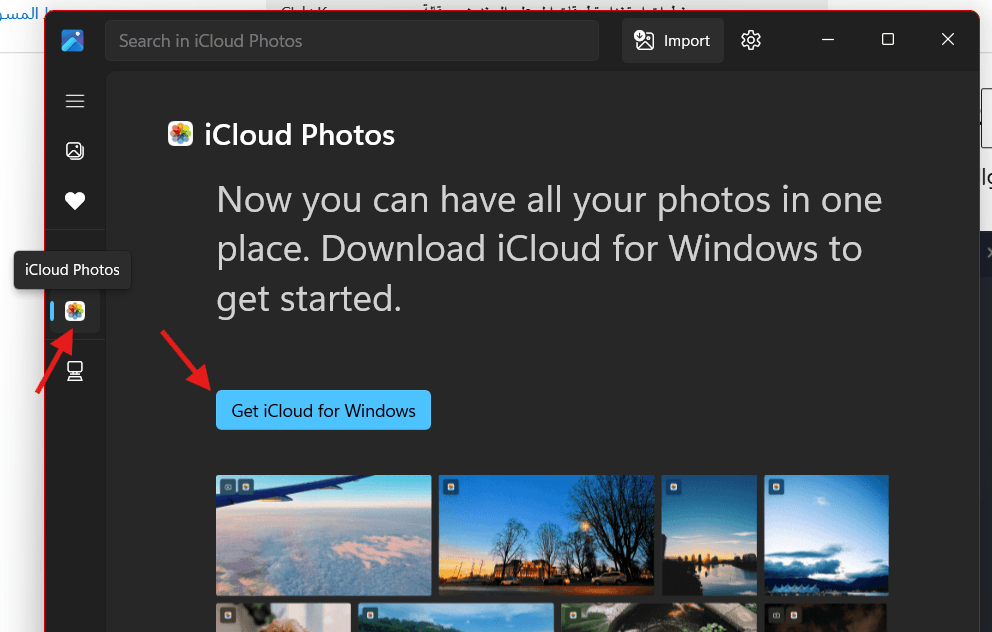The width and height of the screenshot is (992, 632).
Task: Open the cloudy blue sky thumbnail
Action: coord(826,535)
